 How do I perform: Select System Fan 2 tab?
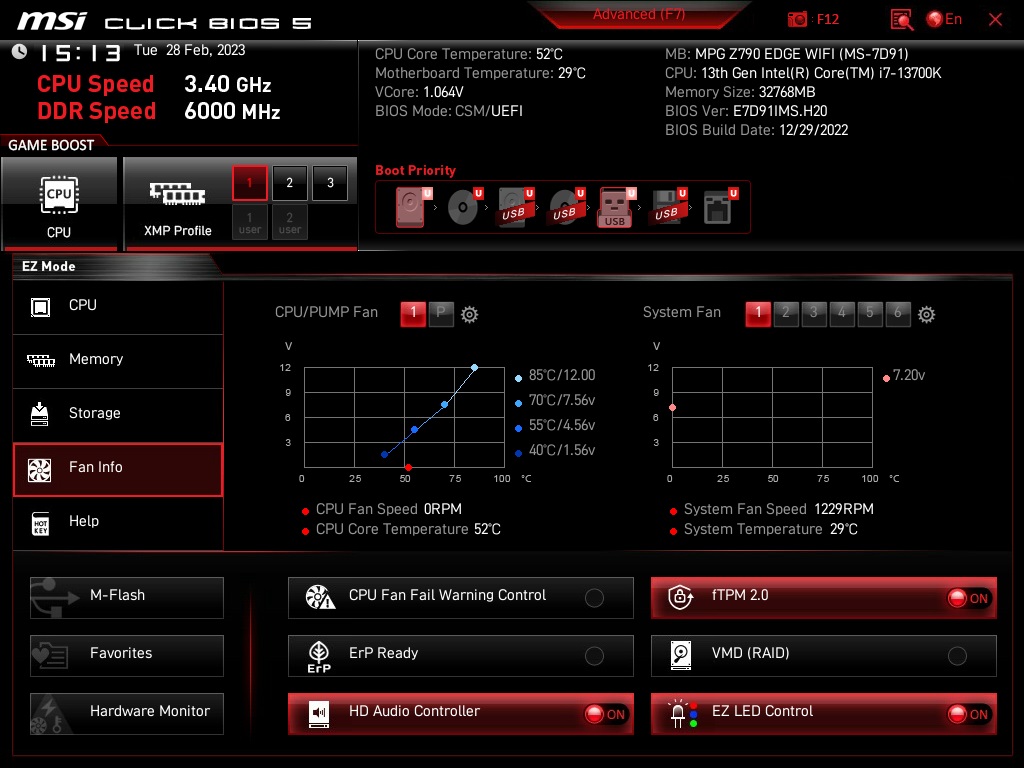point(786,313)
